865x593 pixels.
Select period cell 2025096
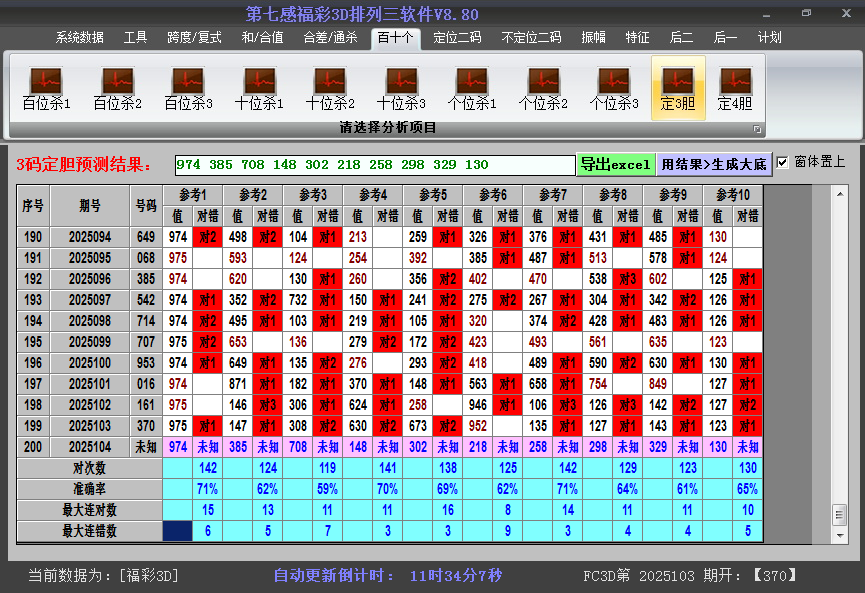90,279
